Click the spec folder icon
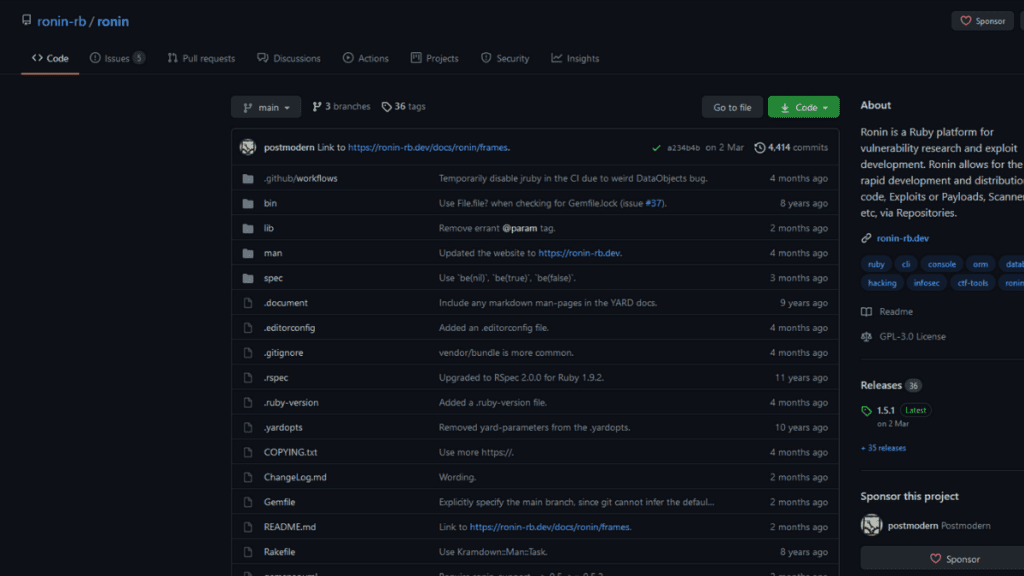 [248, 278]
